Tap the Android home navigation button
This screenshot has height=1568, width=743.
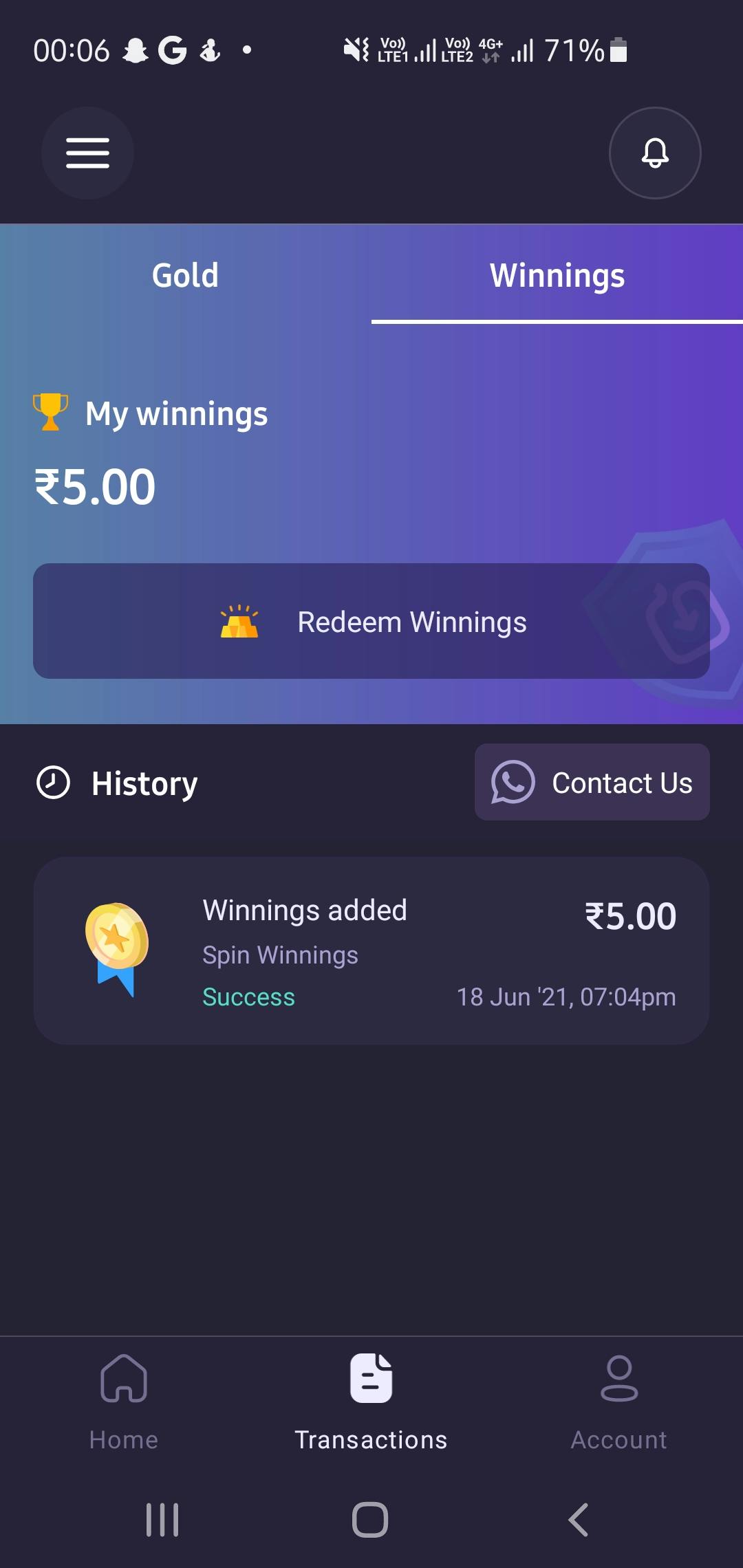coord(370,1519)
